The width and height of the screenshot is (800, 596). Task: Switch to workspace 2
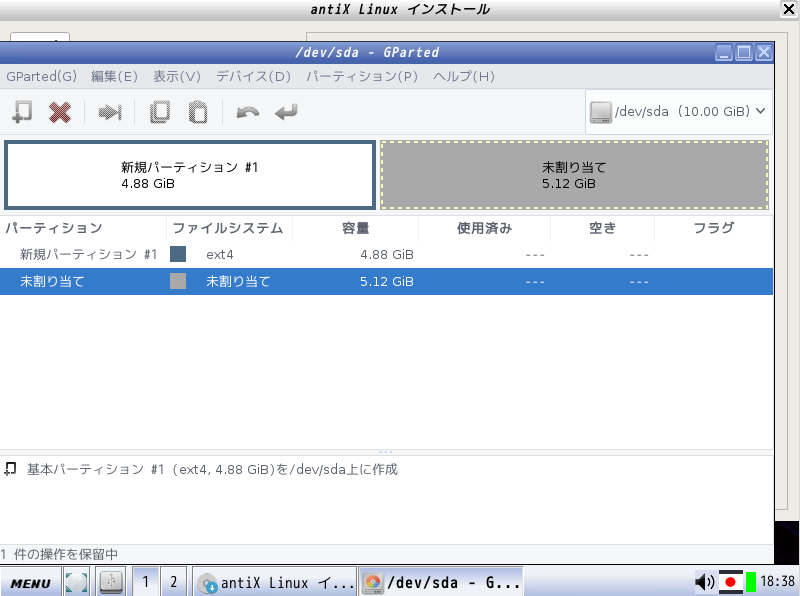pyautogui.click(x=173, y=582)
